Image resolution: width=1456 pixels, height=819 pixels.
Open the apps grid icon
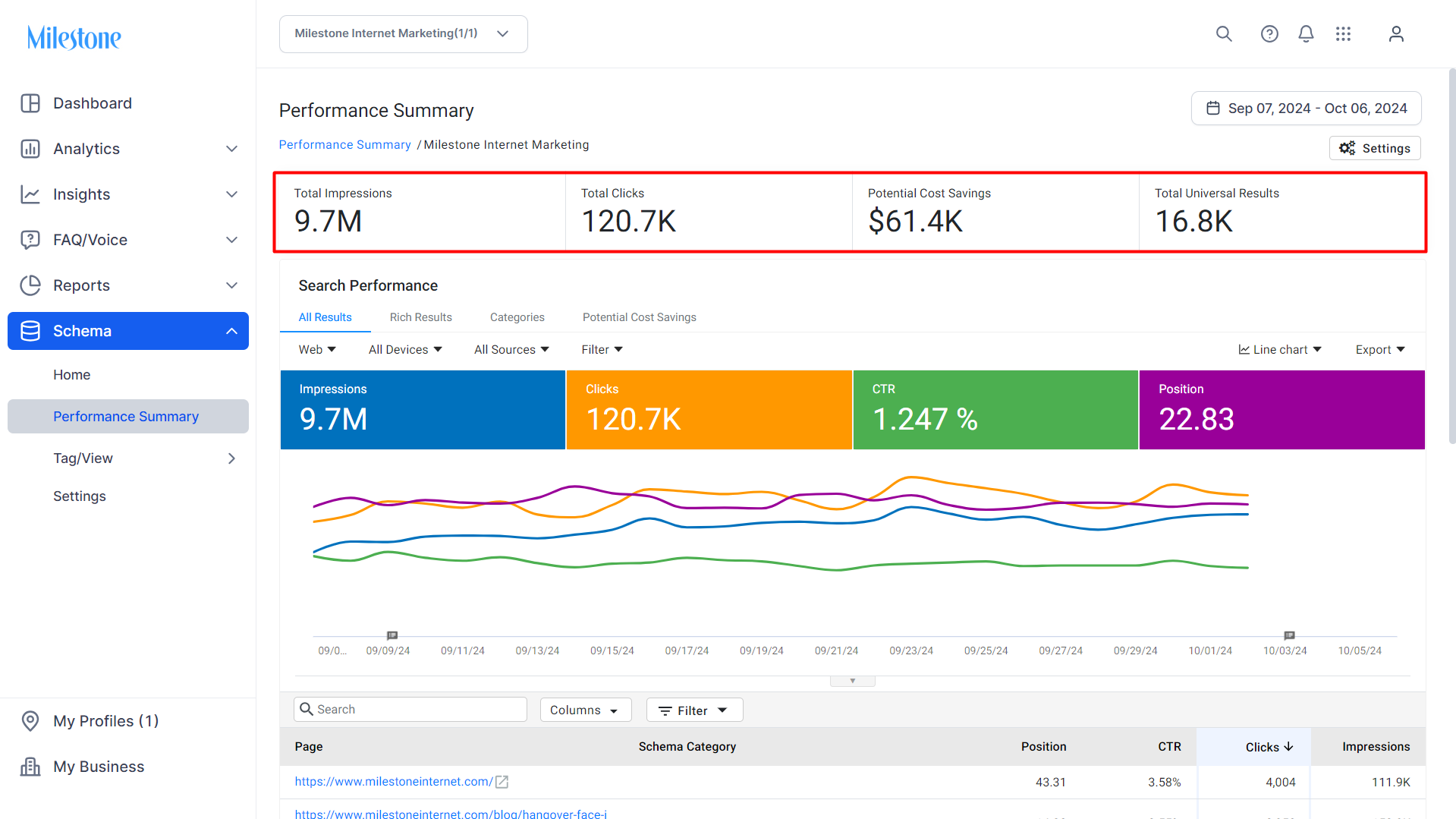(x=1343, y=34)
